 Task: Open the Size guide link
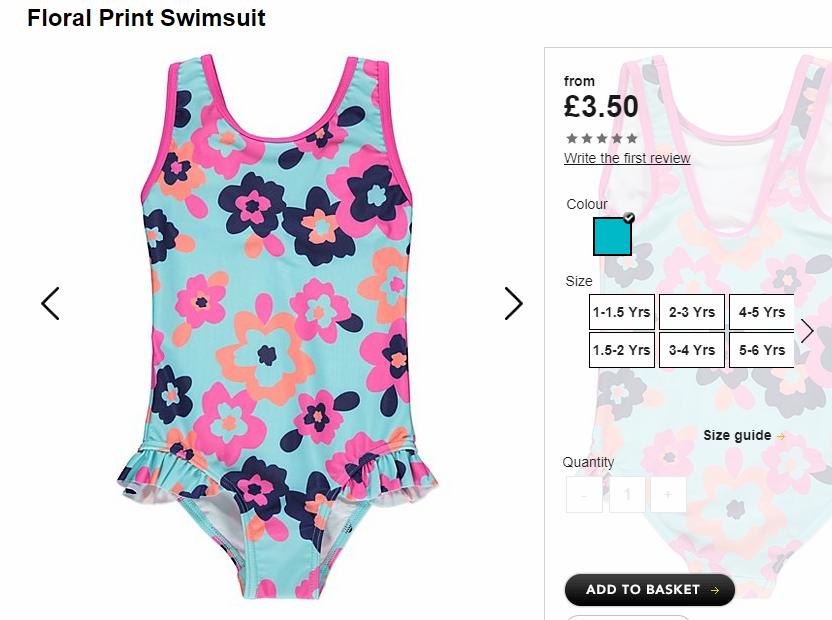(x=737, y=435)
